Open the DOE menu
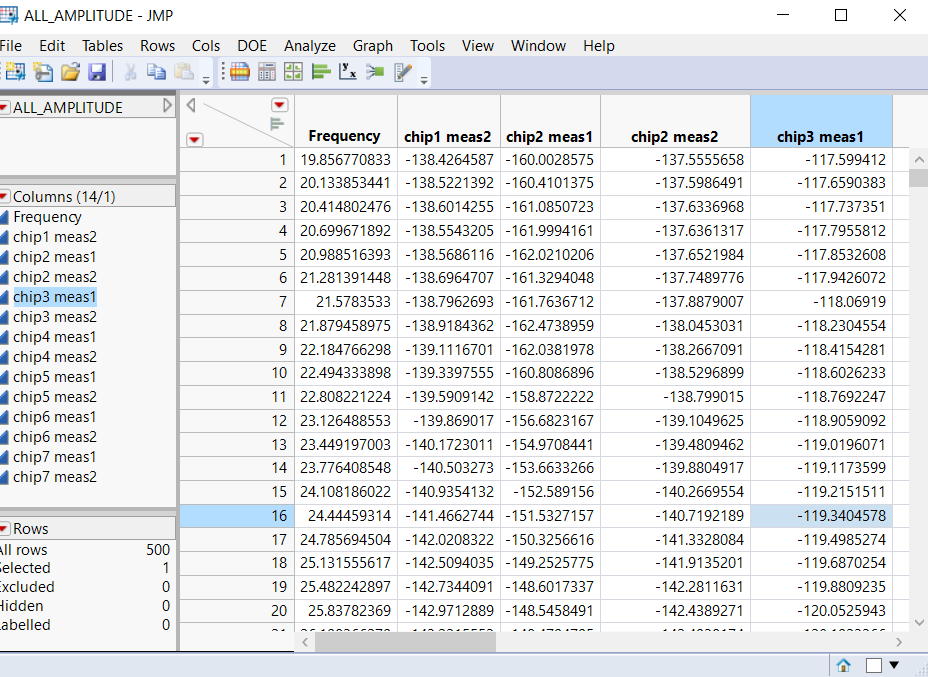The image size is (928, 677). click(x=252, y=46)
